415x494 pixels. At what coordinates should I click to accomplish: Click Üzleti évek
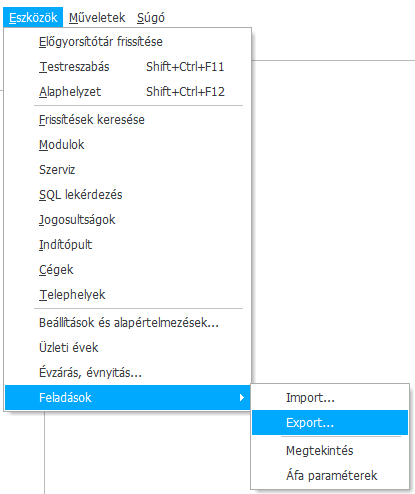(x=127, y=348)
